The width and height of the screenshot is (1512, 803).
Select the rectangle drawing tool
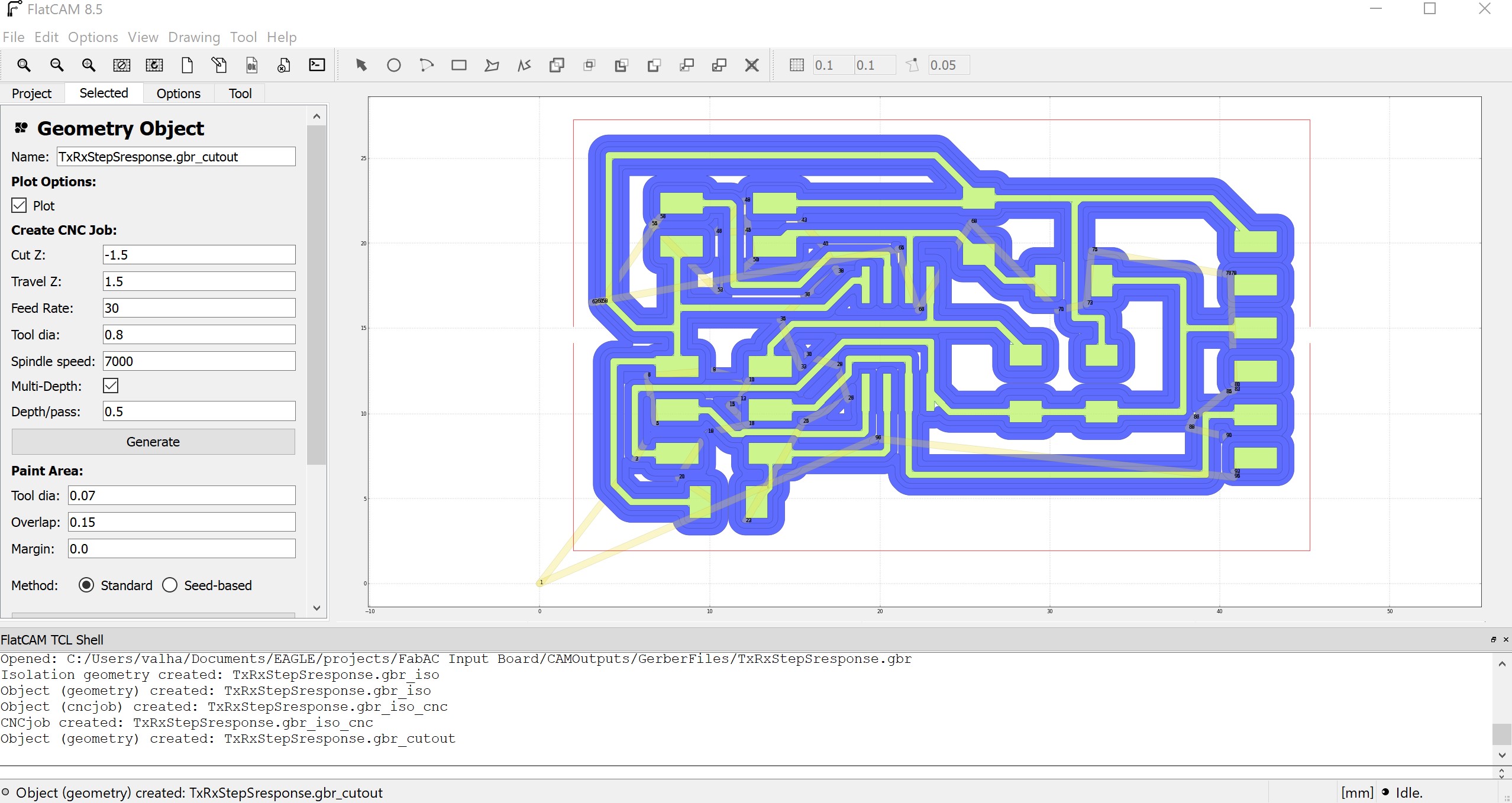pos(458,65)
